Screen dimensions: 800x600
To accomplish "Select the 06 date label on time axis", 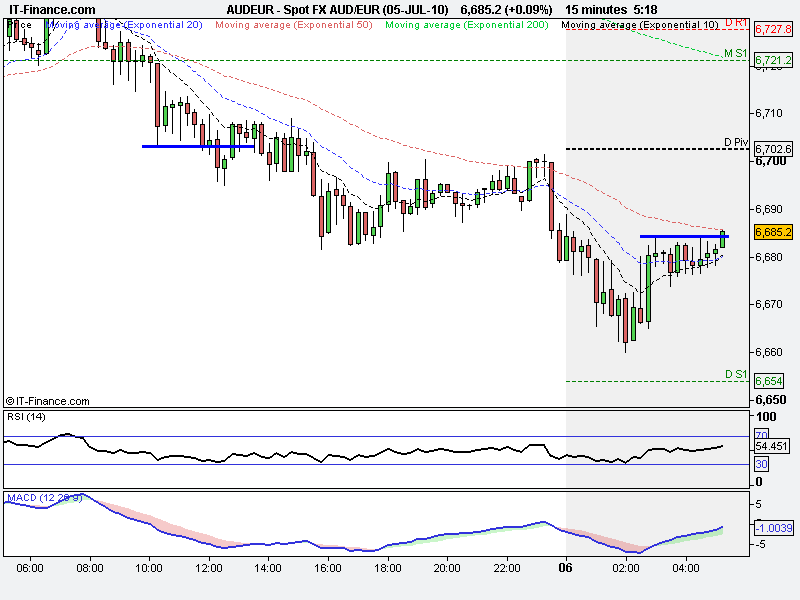I will (563, 568).
